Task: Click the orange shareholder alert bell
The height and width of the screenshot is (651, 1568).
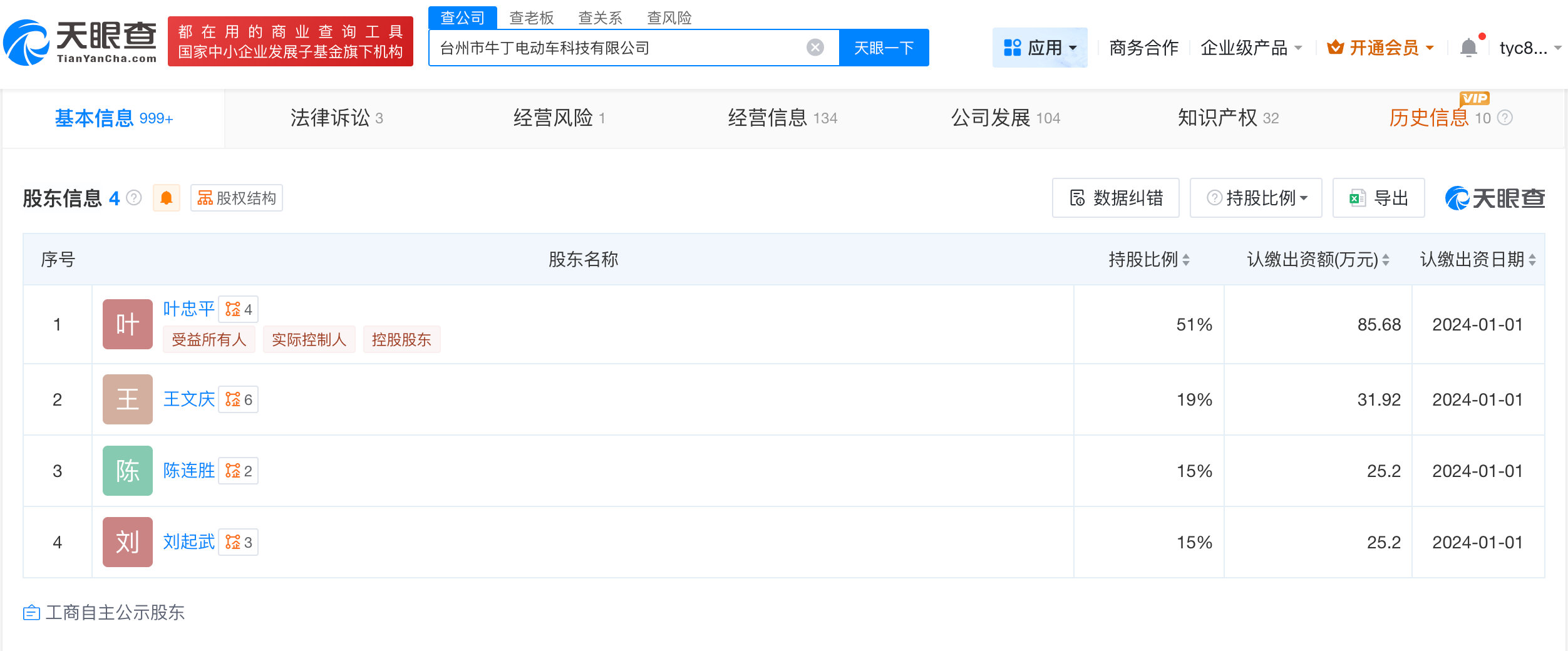Action: 167,198
